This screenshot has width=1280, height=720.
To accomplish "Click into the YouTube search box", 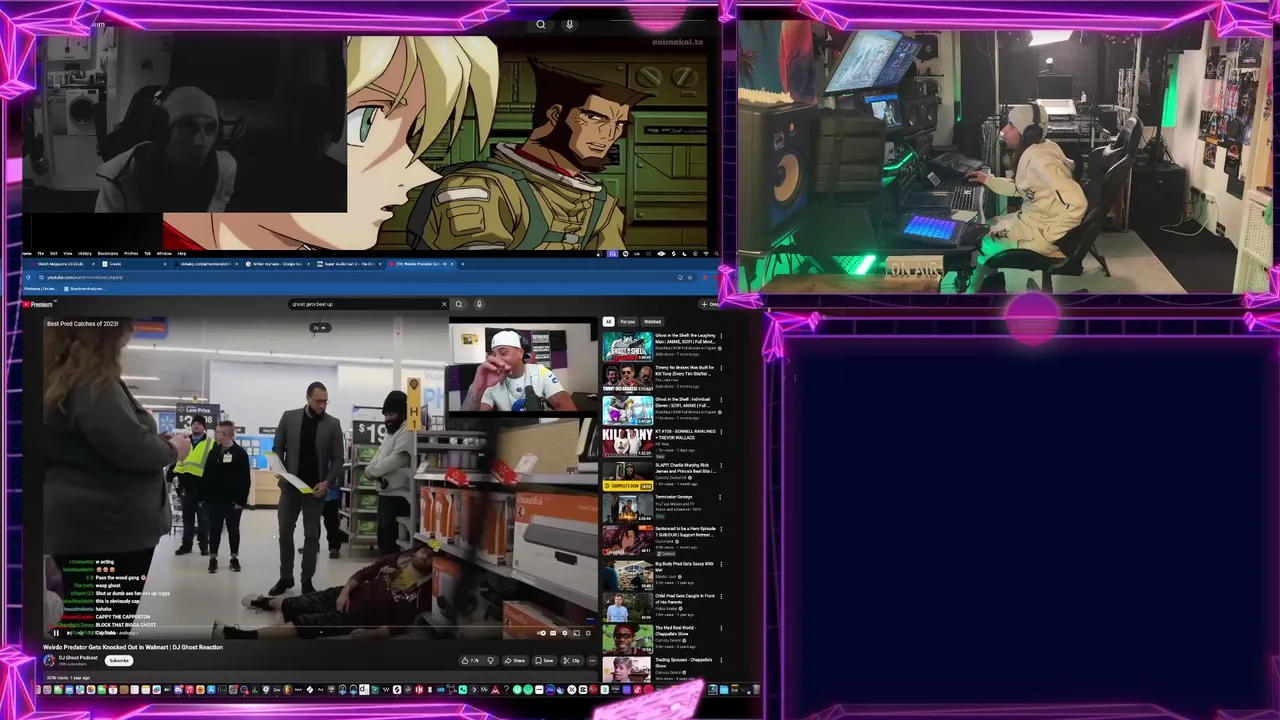I will [365, 304].
